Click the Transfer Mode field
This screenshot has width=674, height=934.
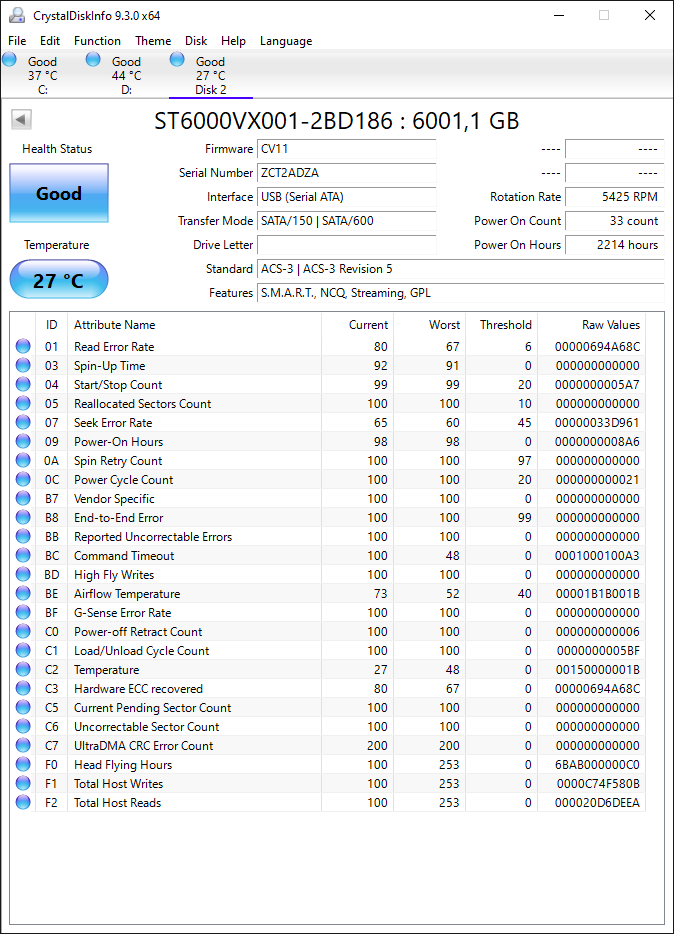[x=347, y=220]
